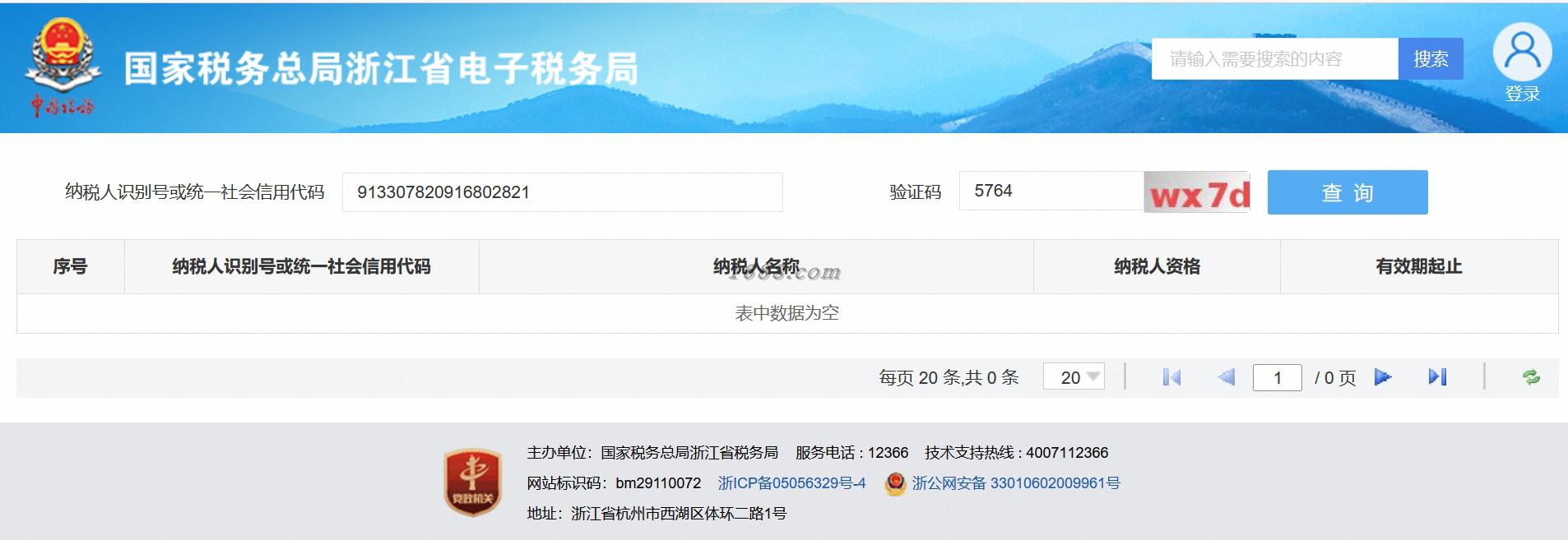Open 浙公网安备 33010602009961号 link
Image resolution: width=1568 pixels, height=540 pixels.
[1016, 483]
